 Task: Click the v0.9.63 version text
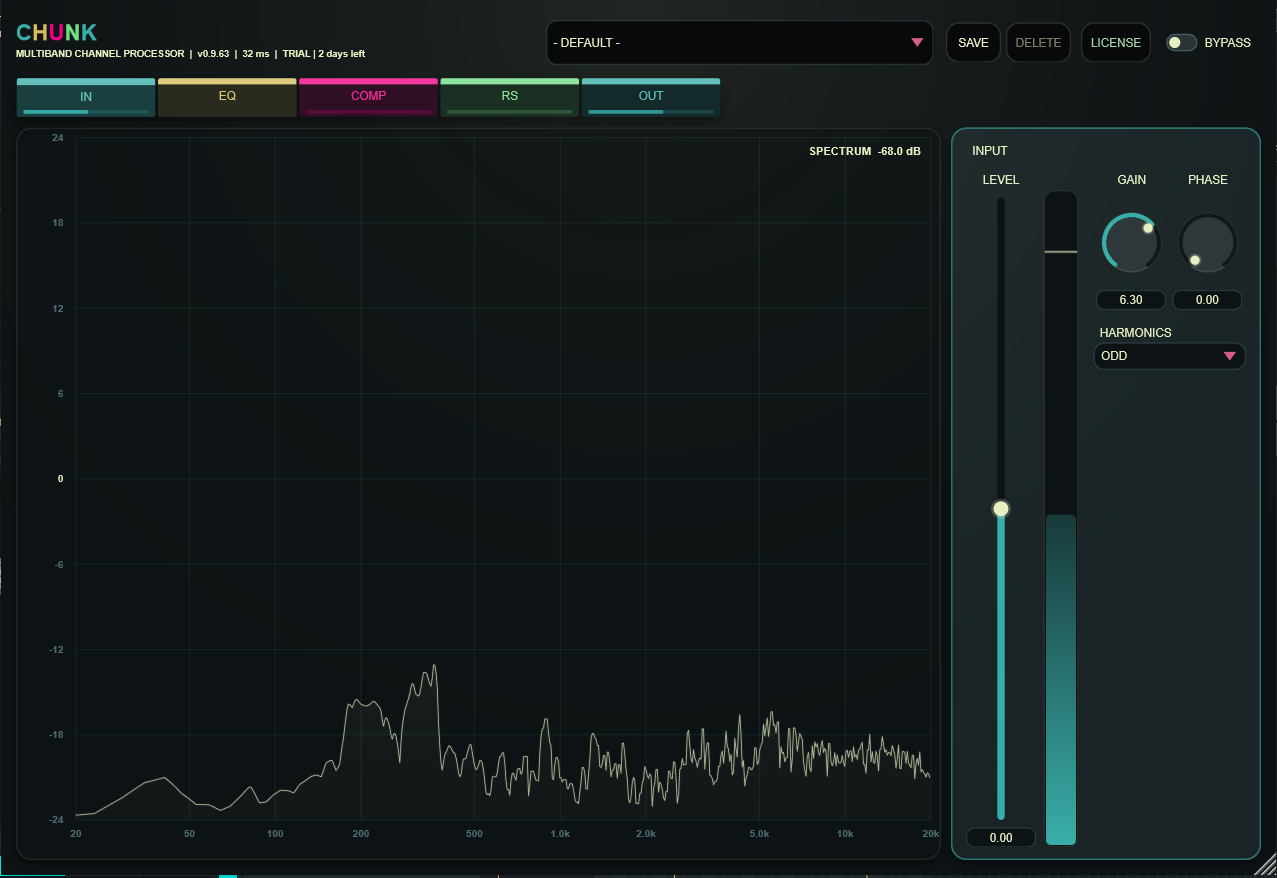coord(213,54)
